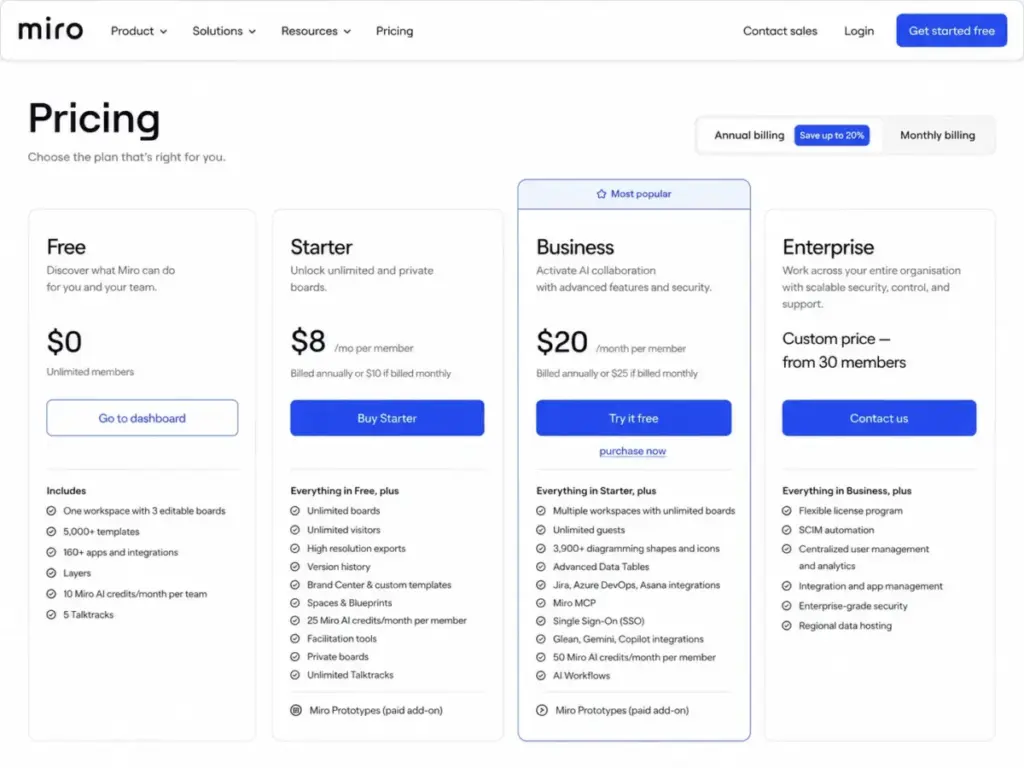Click 'Glean, Gemini, Copilot integrations' text
The image size is (1024, 768).
628,639
